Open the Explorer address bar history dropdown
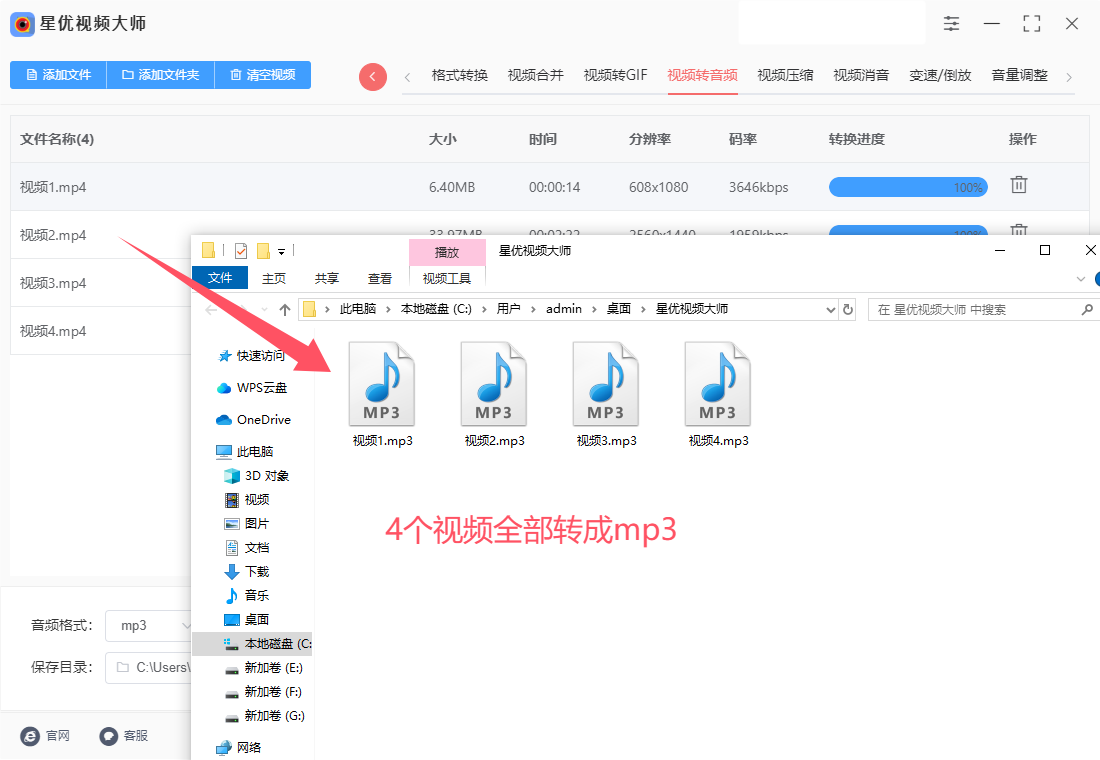 tap(831, 309)
